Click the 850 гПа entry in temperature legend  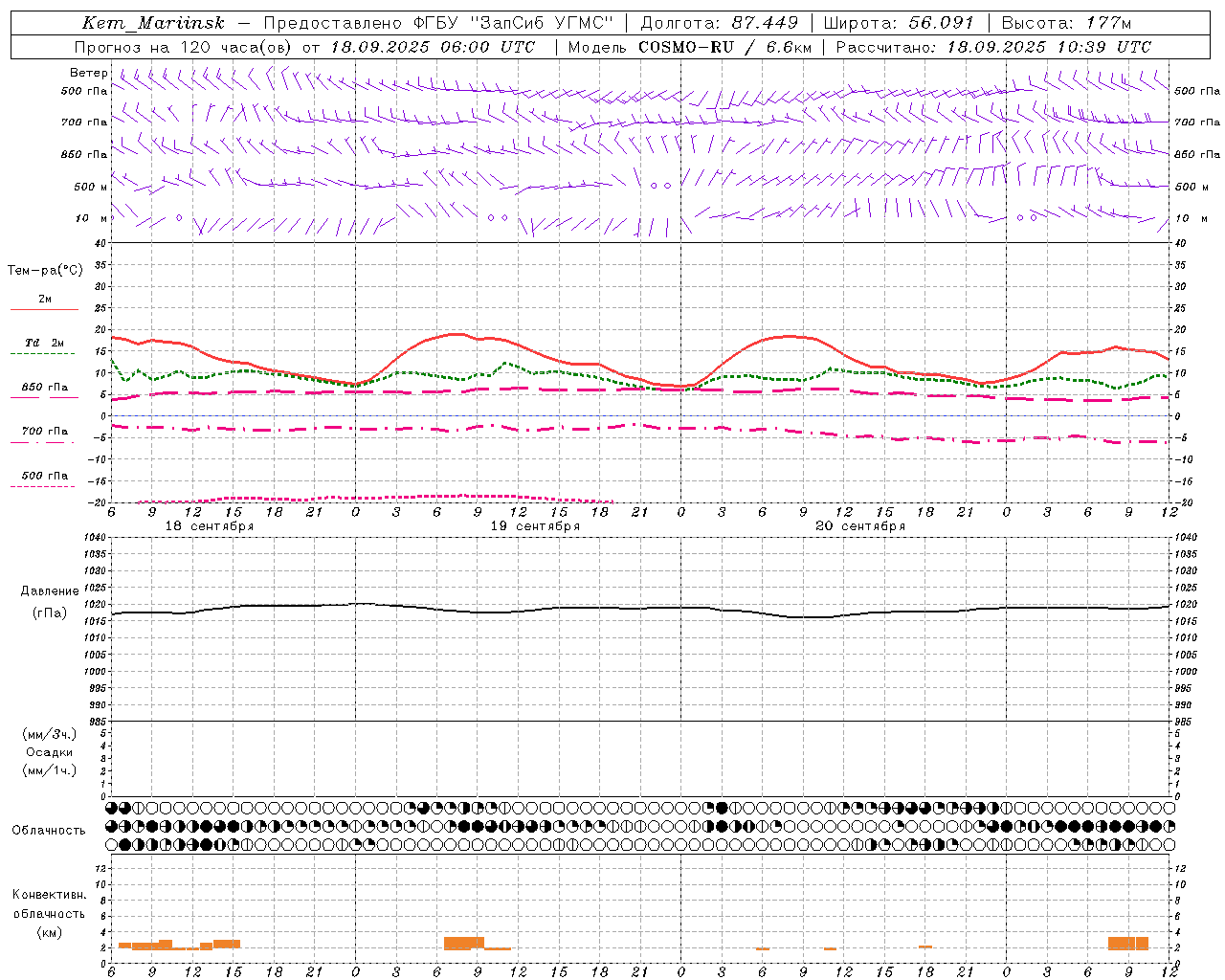pos(45,387)
